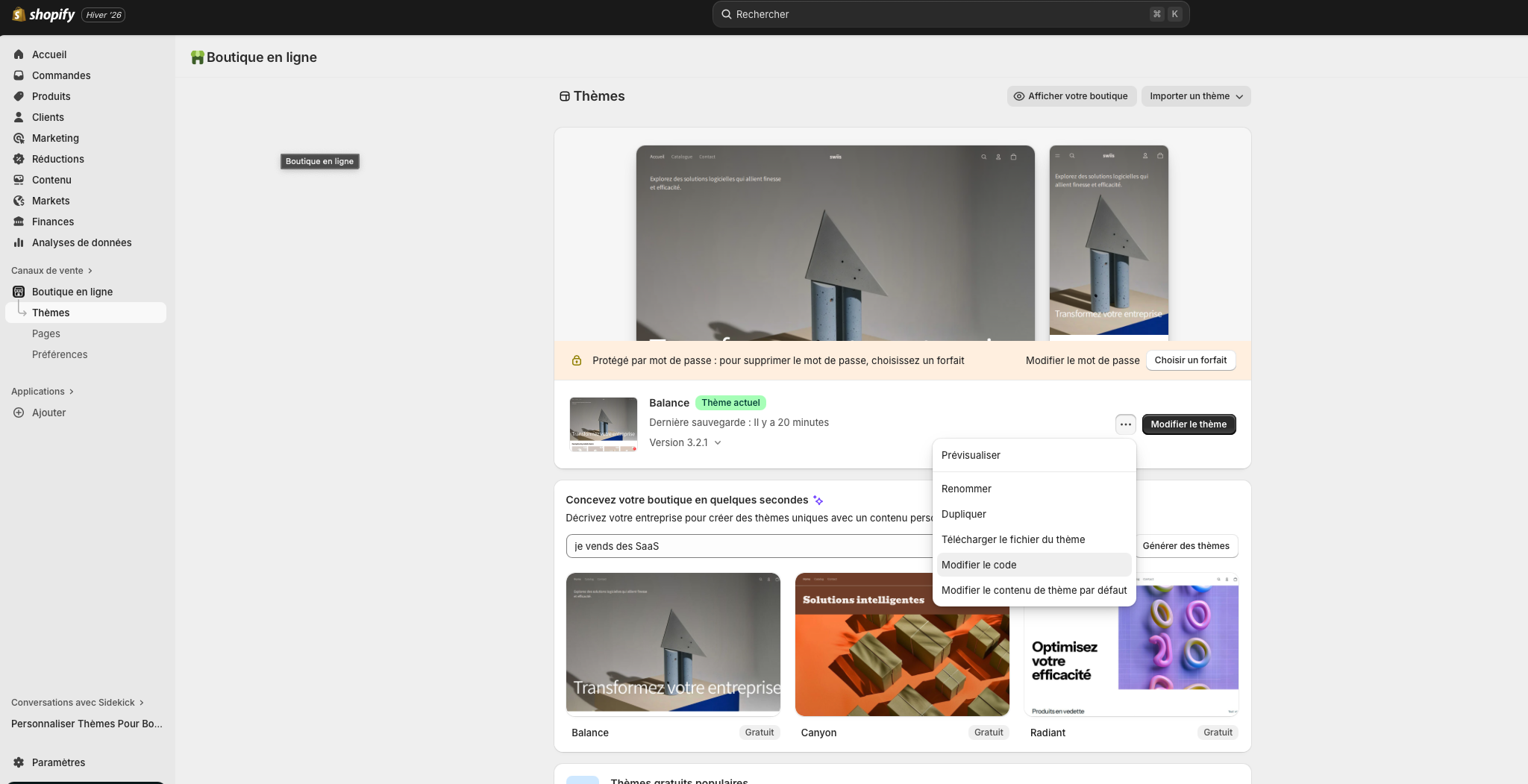
Task: Click the Modifier le thème button
Action: pyautogui.click(x=1188, y=424)
